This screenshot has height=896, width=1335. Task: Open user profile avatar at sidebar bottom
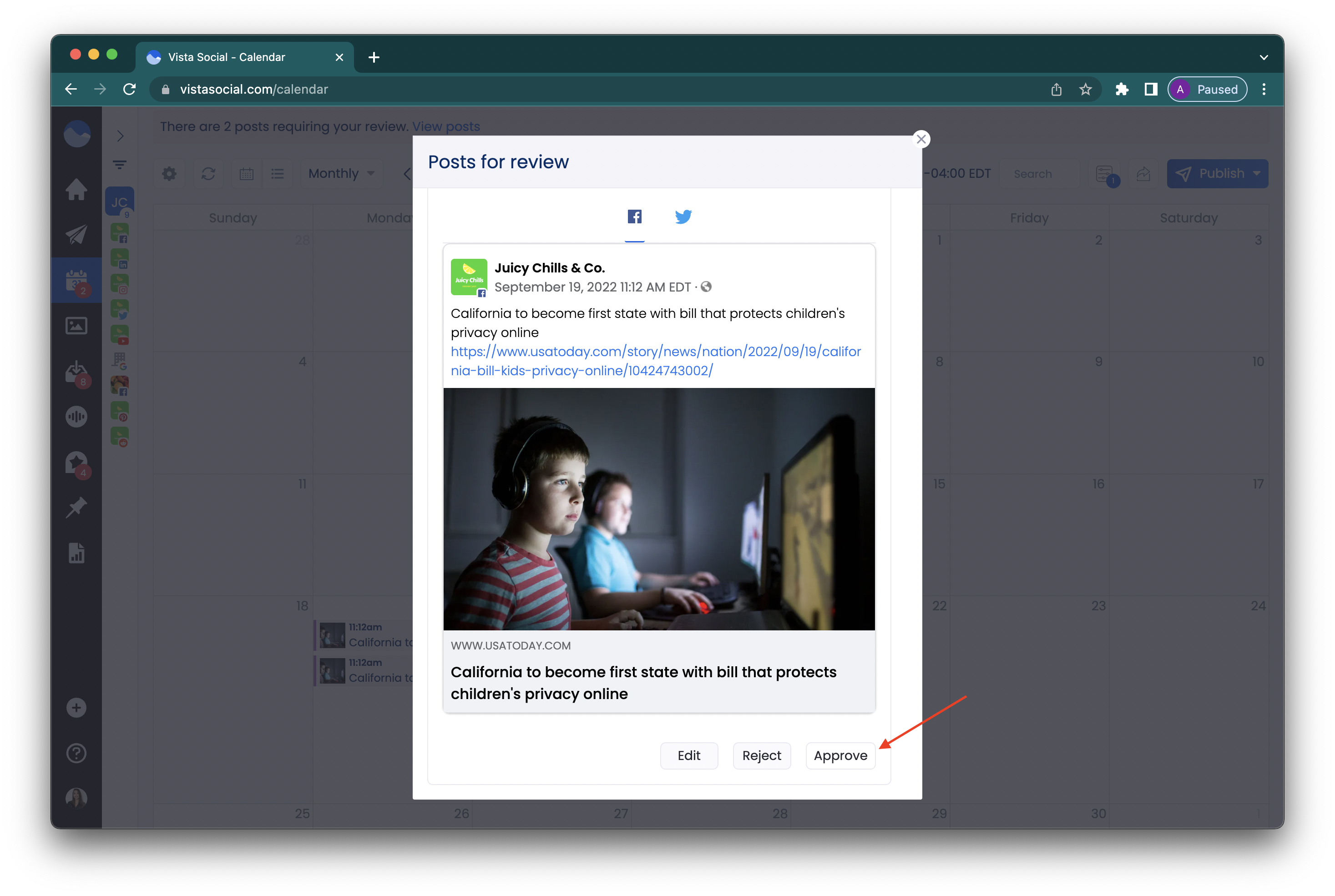[x=76, y=798]
